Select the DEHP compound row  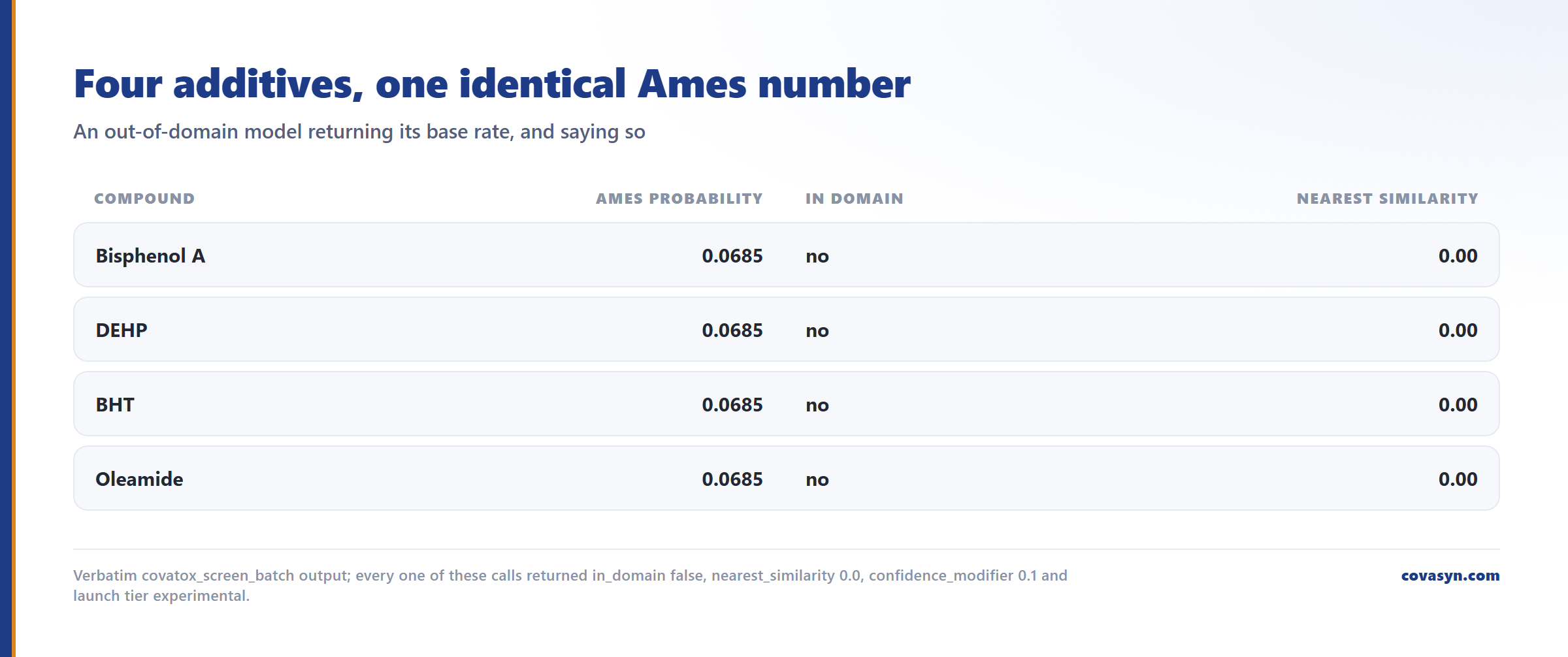[787, 329]
